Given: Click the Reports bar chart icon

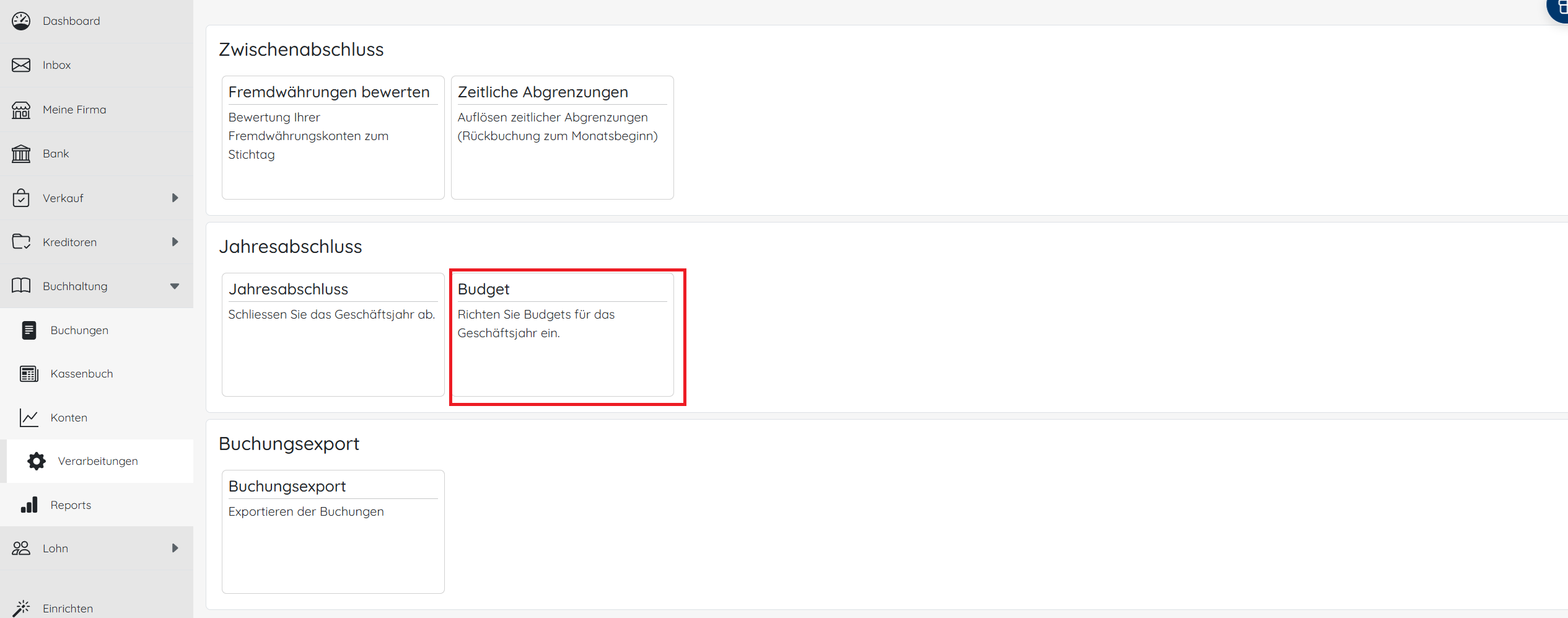Looking at the screenshot, I should coord(29,505).
